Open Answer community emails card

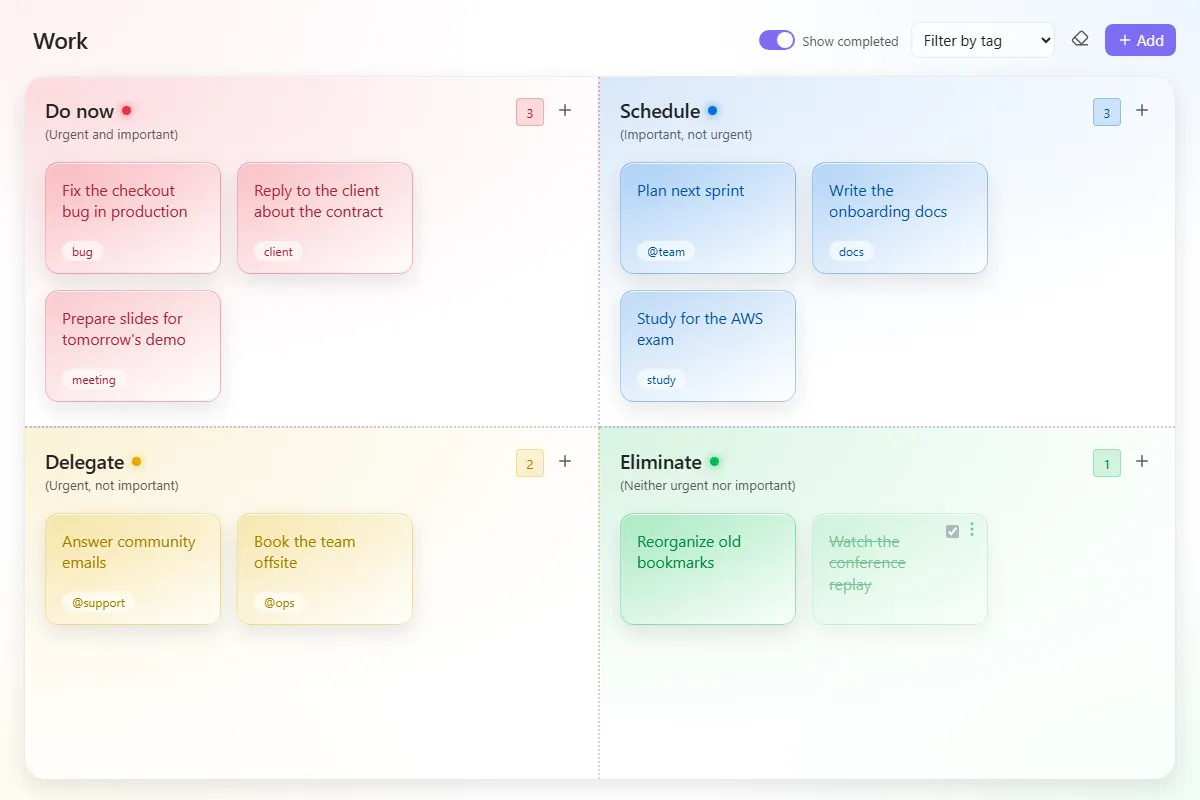coord(133,569)
